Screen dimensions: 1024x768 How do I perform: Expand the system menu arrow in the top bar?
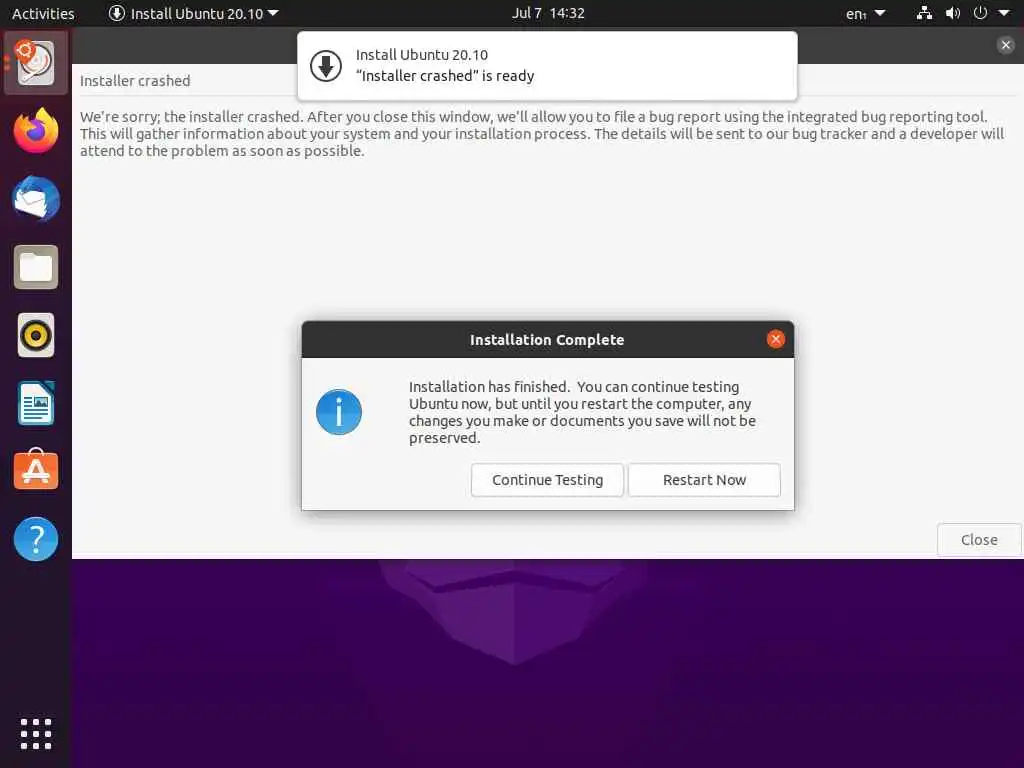pyautogui.click(x=1004, y=13)
